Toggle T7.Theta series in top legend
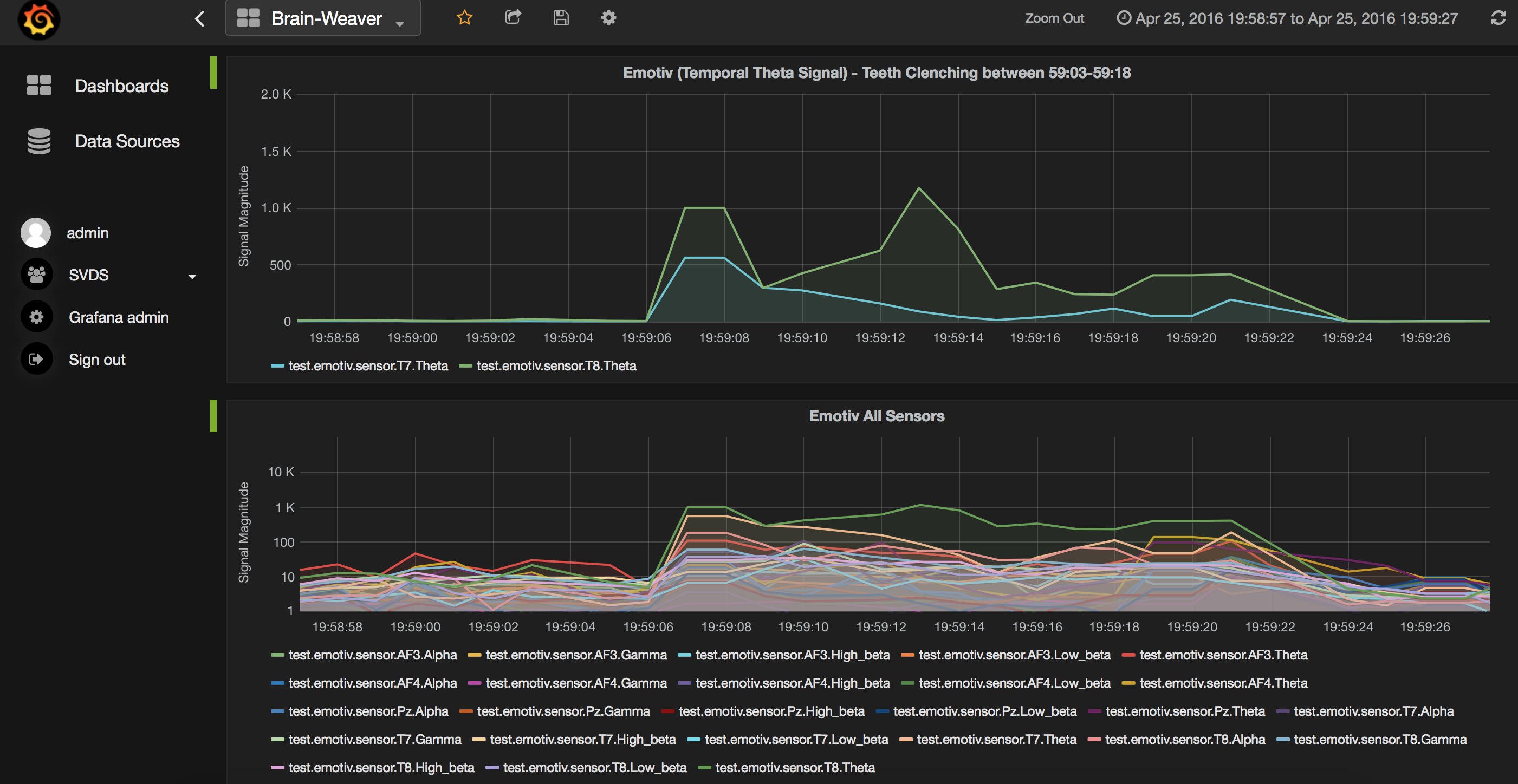This screenshot has width=1518, height=784. tap(368, 366)
